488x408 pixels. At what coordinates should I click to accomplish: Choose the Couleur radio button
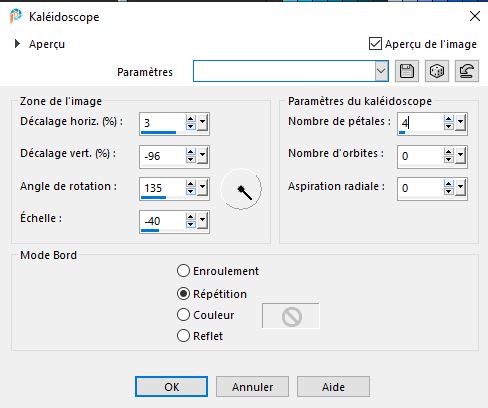tap(183, 315)
